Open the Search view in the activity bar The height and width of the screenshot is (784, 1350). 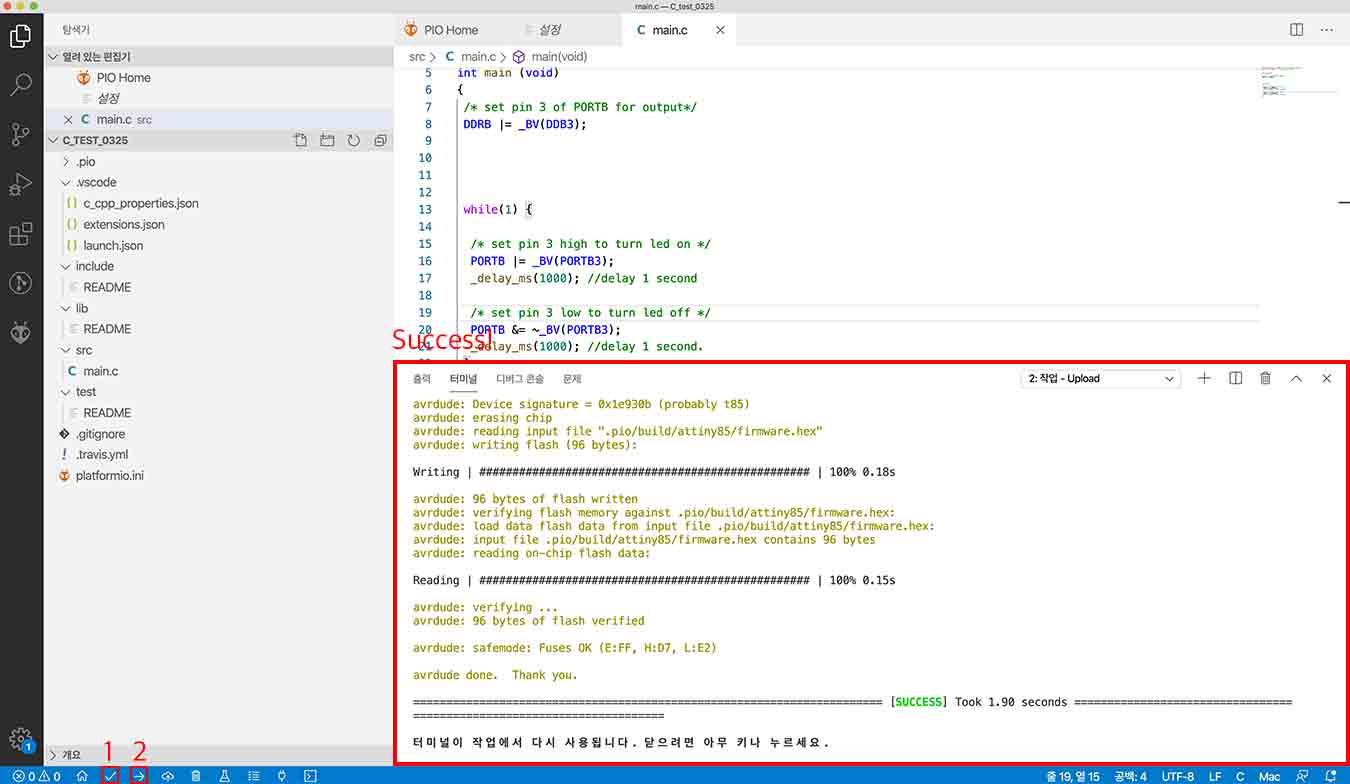pyautogui.click(x=20, y=85)
